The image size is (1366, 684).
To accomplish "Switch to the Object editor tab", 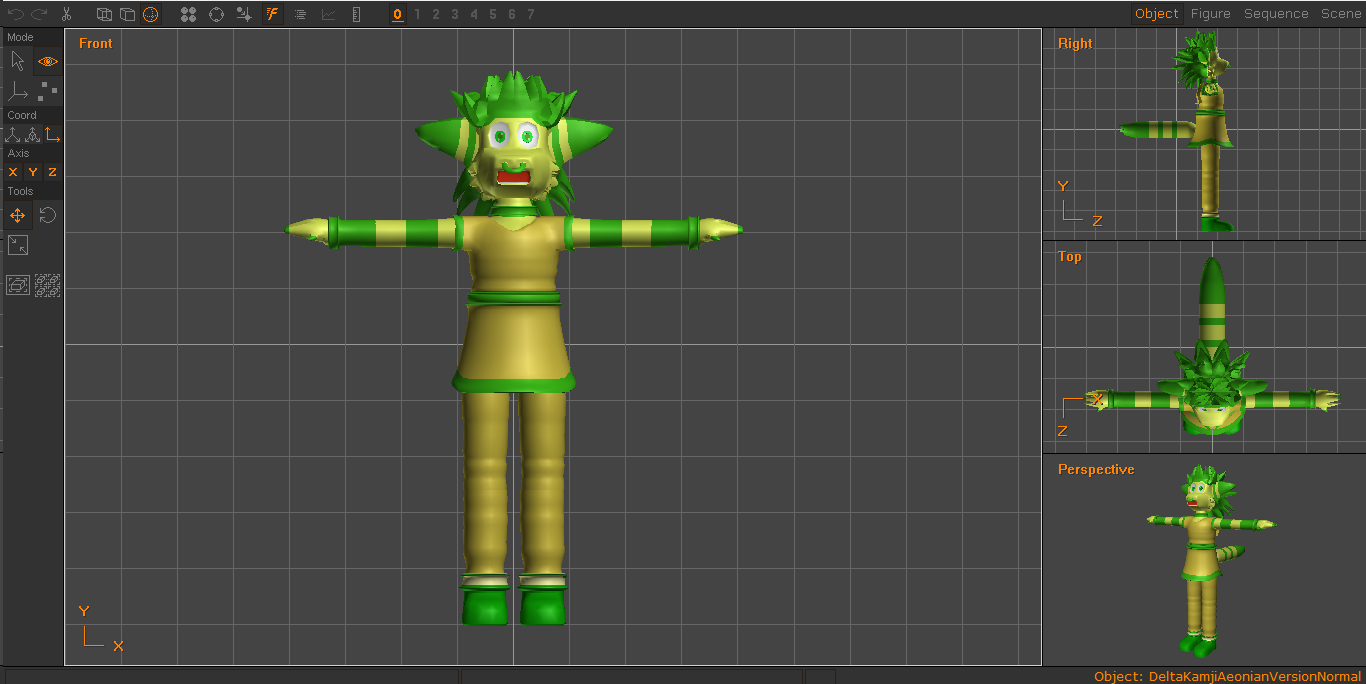I will 1157,14.
